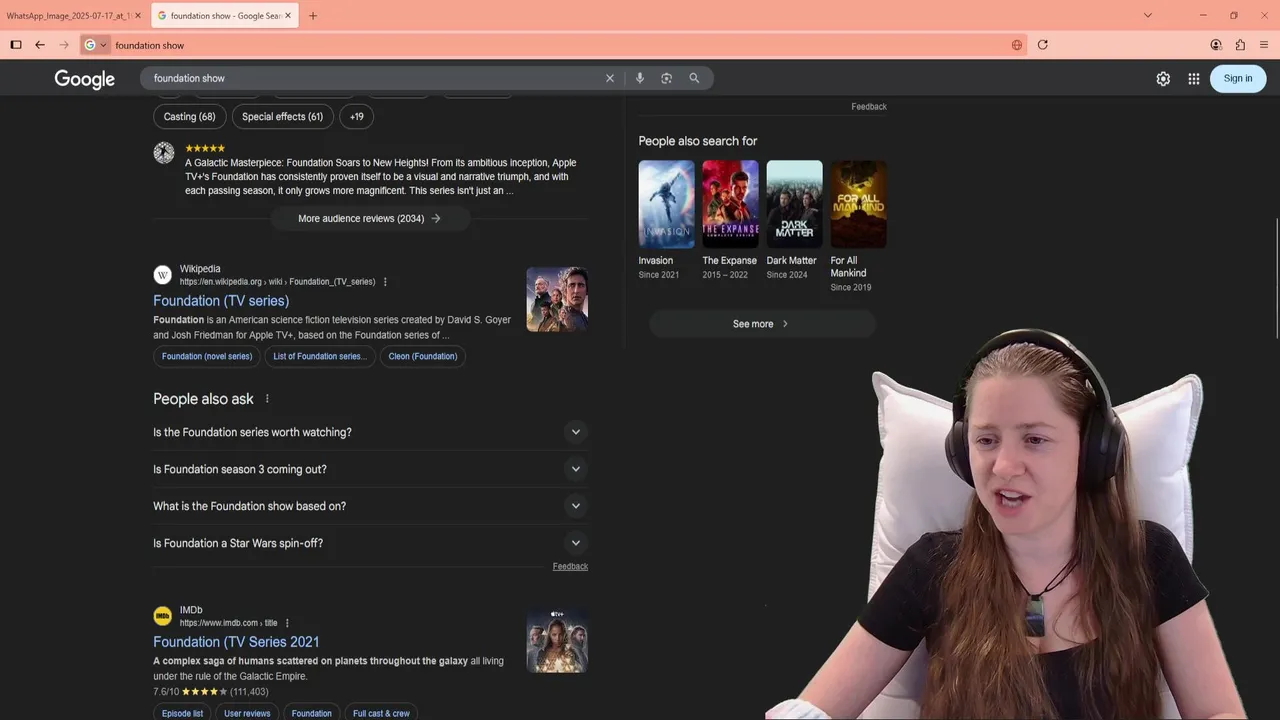Expand 'What is the Foundation show based on?'
1280x720 pixels.
tap(370, 506)
